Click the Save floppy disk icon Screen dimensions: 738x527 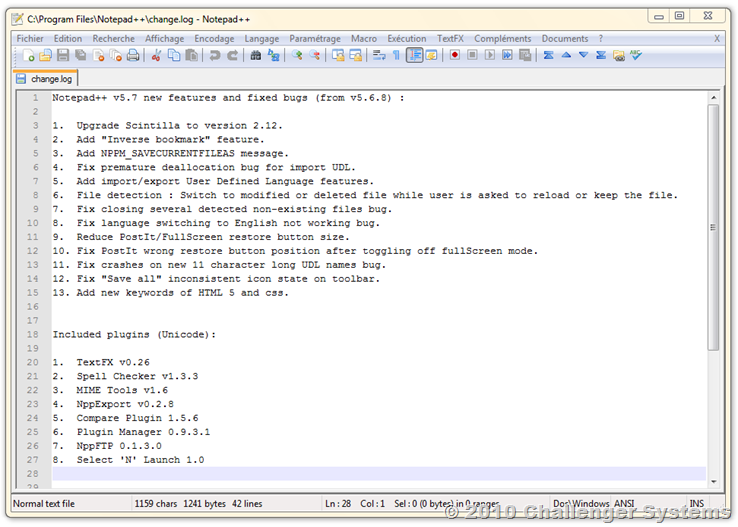click(63, 56)
